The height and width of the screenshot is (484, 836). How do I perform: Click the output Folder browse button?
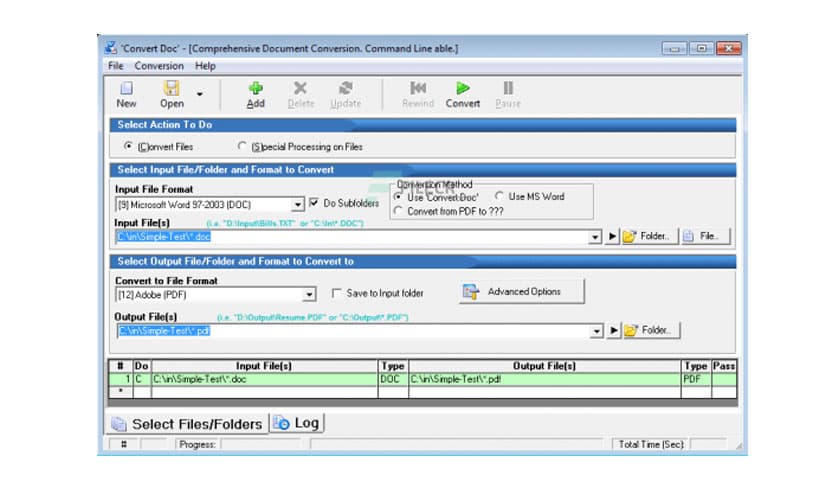point(651,330)
